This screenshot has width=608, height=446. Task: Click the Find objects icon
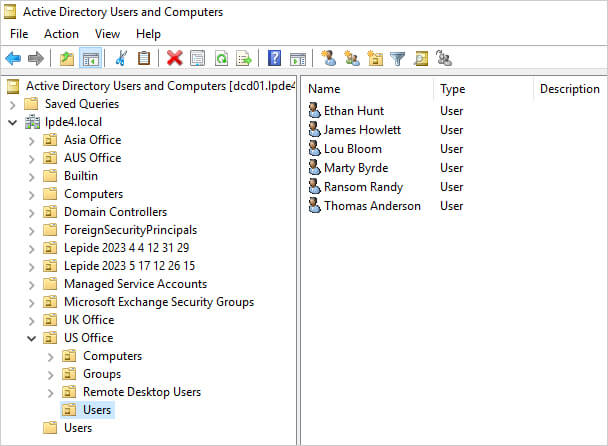point(421,59)
